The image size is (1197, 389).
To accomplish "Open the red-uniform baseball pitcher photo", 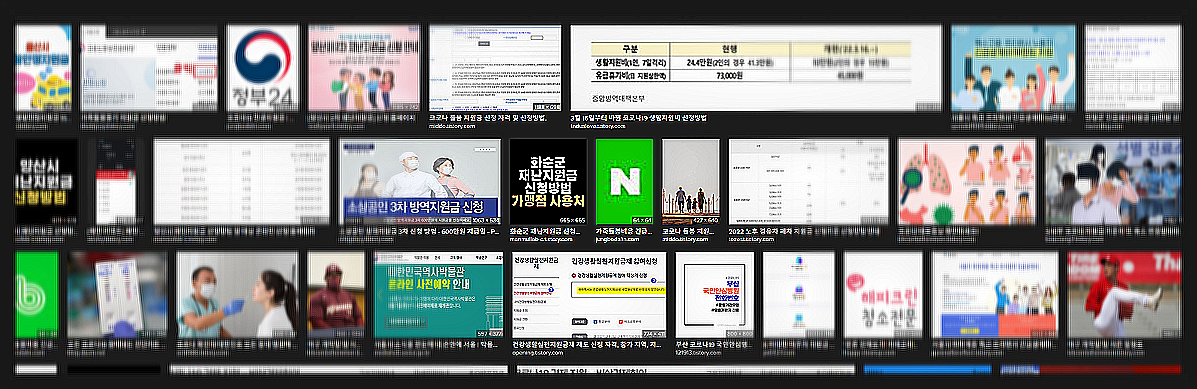I will [1124, 295].
